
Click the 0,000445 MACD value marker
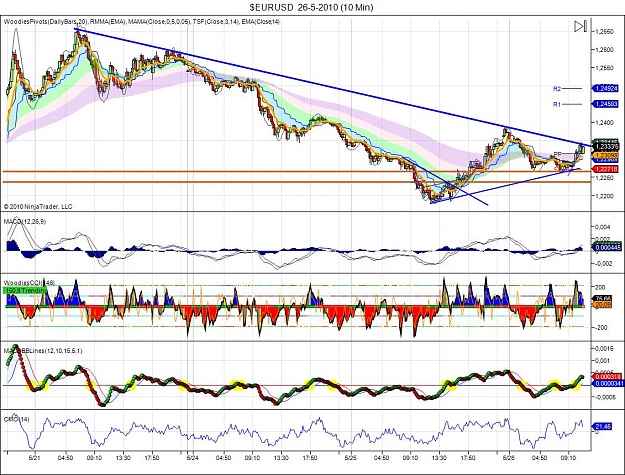(x=607, y=248)
